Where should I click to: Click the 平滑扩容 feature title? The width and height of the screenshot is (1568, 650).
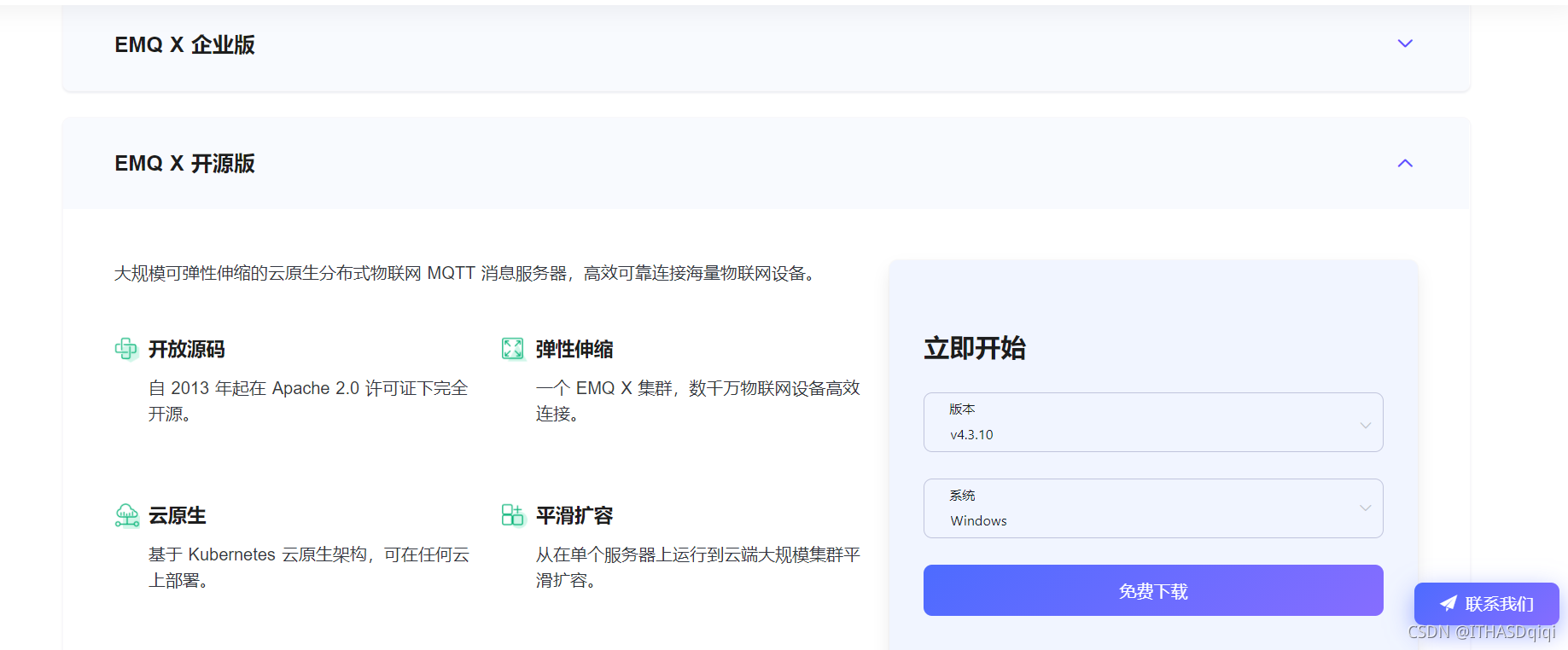pos(574,515)
